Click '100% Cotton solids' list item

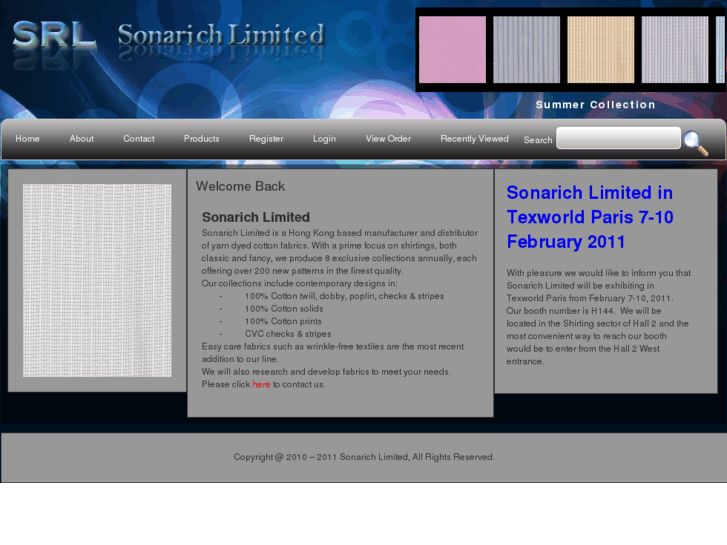pos(284,309)
